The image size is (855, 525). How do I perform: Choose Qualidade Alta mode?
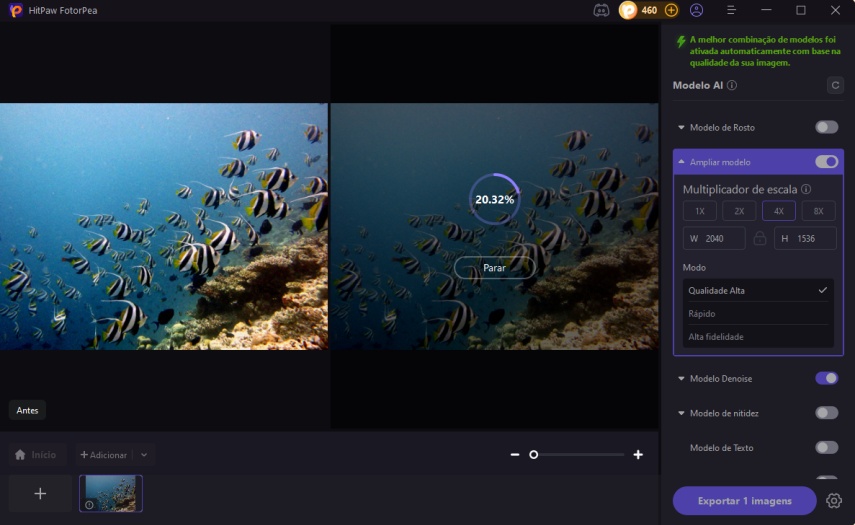pos(758,291)
